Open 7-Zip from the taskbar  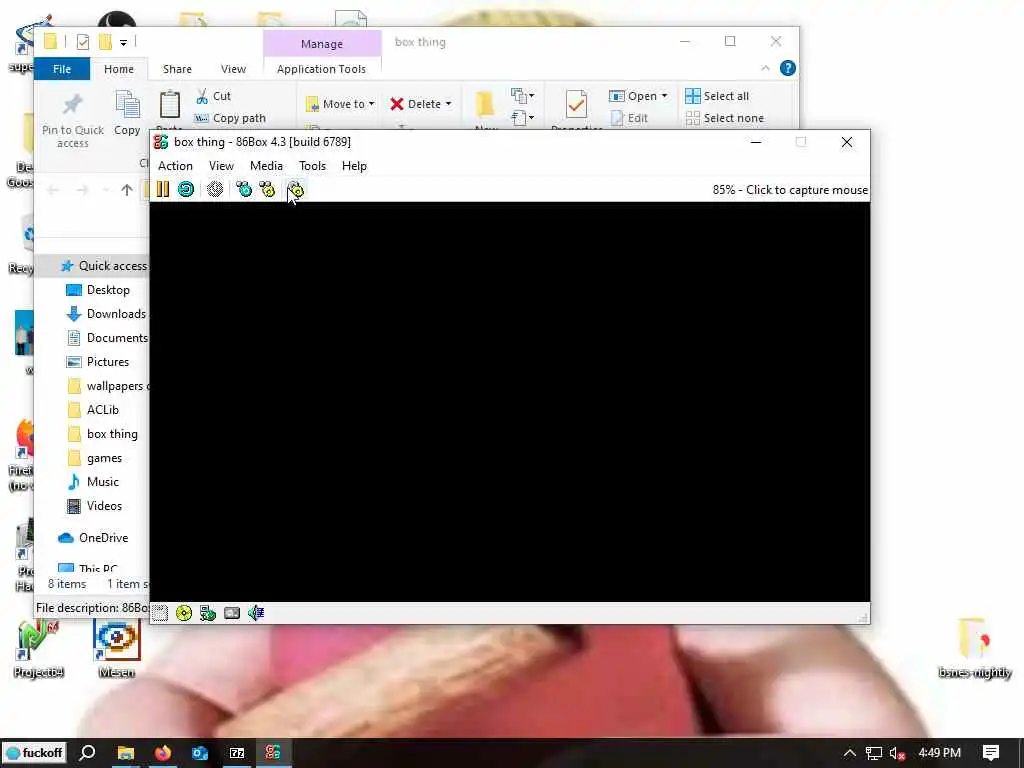pos(236,753)
